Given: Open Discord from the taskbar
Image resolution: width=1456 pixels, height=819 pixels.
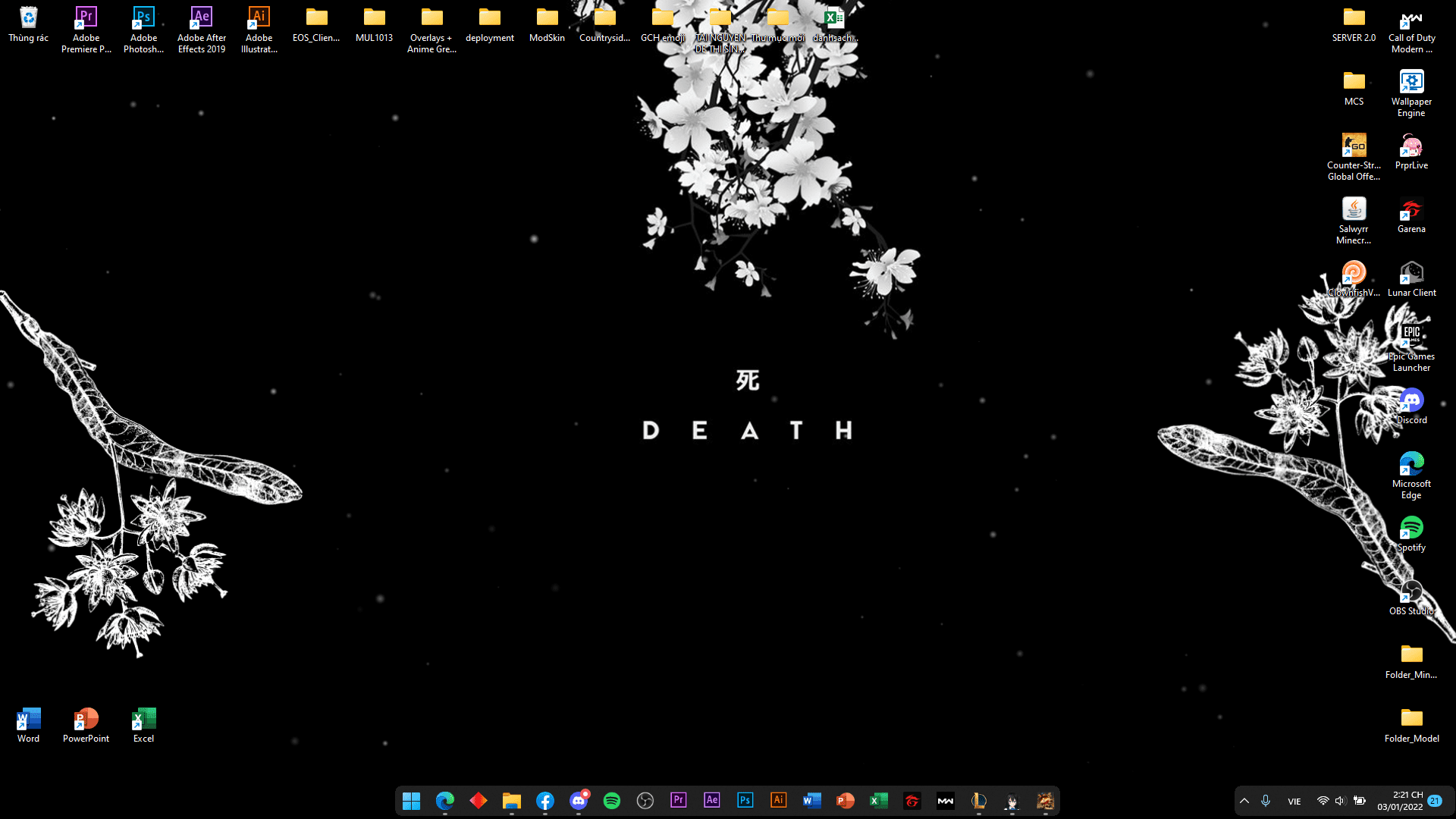Looking at the screenshot, I should (579, 800).
